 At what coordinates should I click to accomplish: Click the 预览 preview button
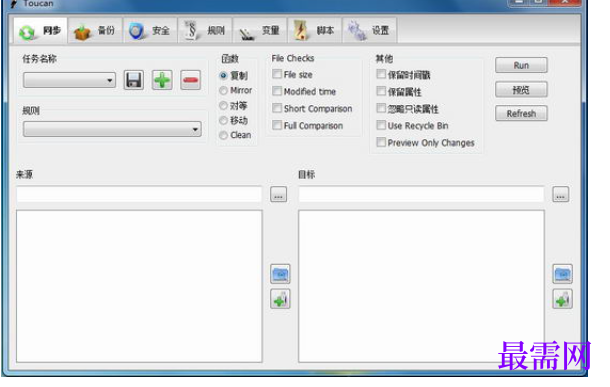pyautogui.click(x=521, y=90)
